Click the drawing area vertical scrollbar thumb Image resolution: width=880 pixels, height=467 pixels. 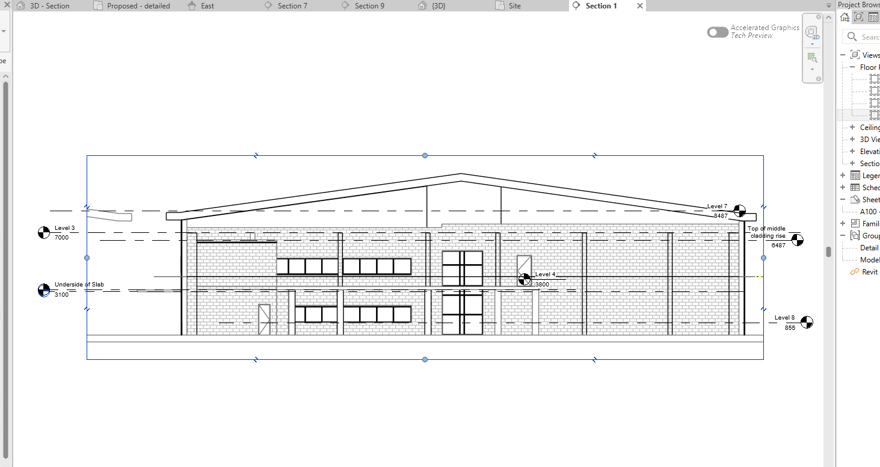828,251
